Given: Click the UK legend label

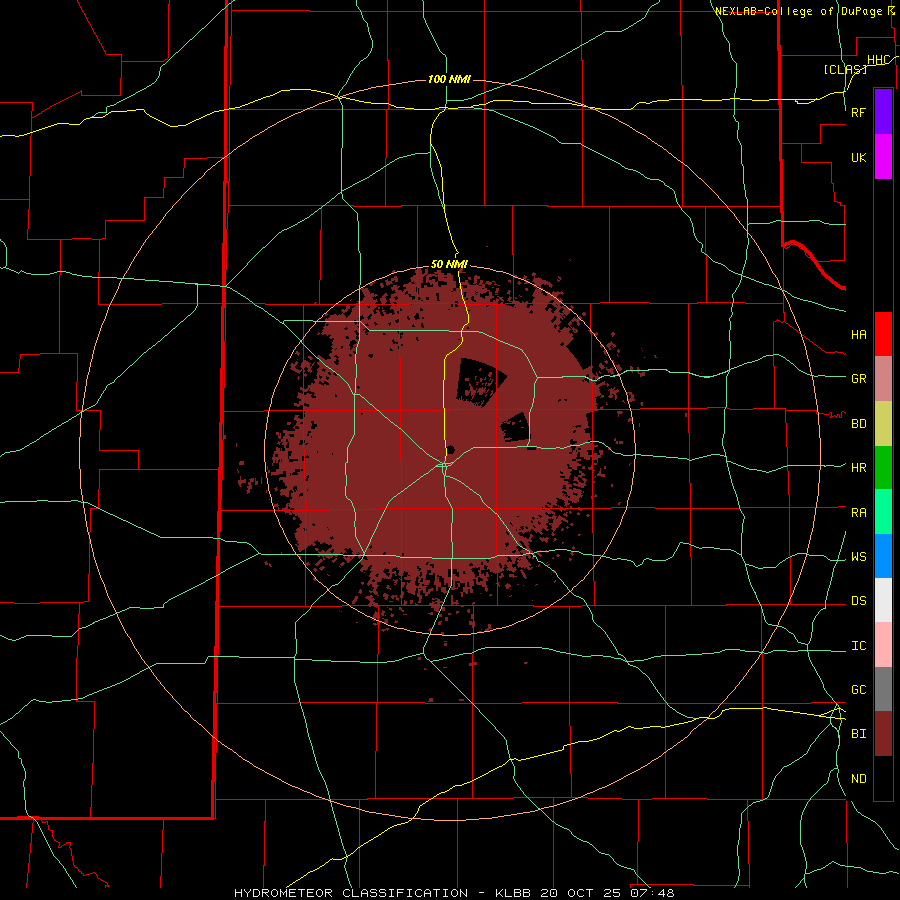Looking at the screenshot, I should click(859, 157).
